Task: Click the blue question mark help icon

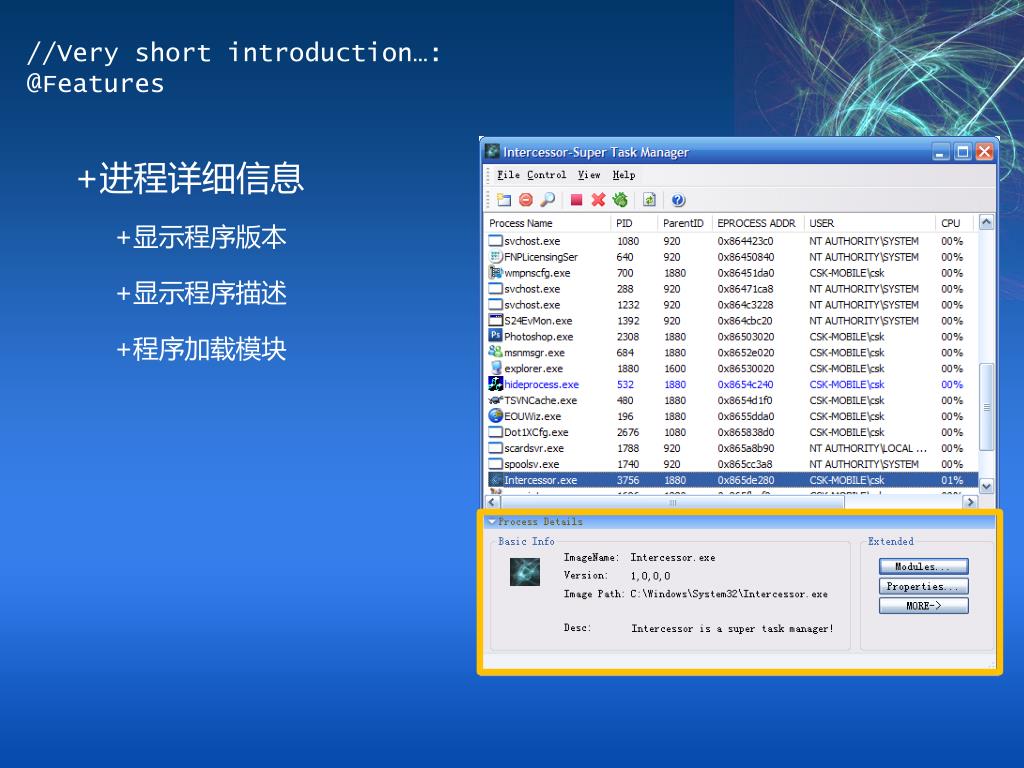Action: coord(679,200)
